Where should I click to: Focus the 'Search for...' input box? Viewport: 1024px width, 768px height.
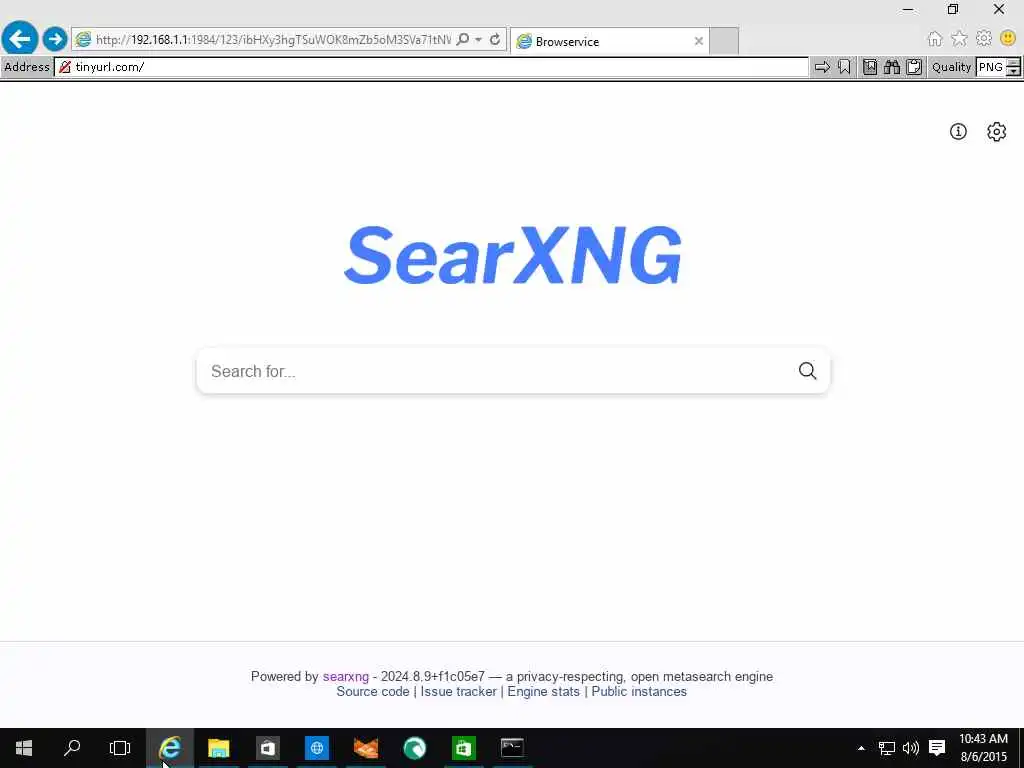coord(496,371)
